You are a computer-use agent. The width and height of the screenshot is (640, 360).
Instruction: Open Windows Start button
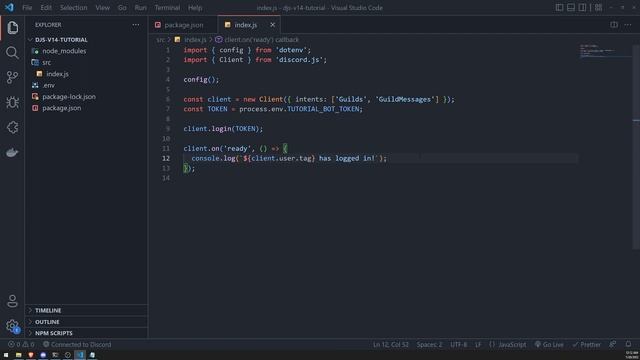[6, 355]
